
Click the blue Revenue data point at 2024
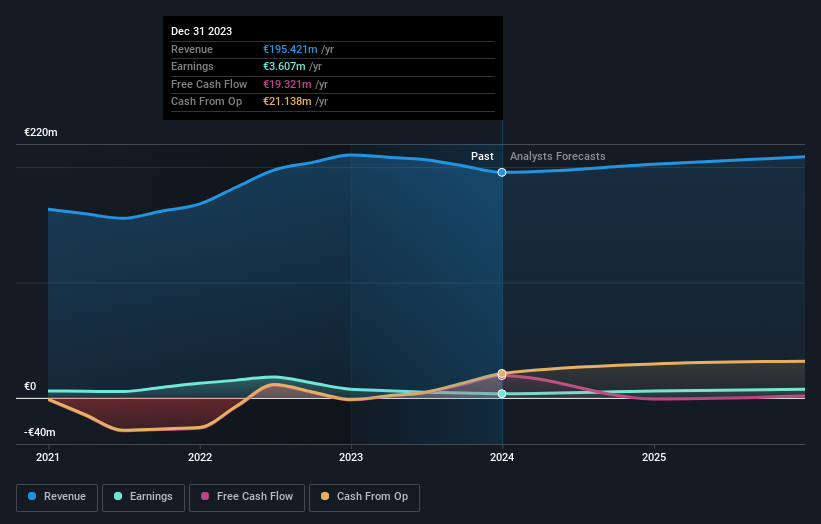pos(502,172)
